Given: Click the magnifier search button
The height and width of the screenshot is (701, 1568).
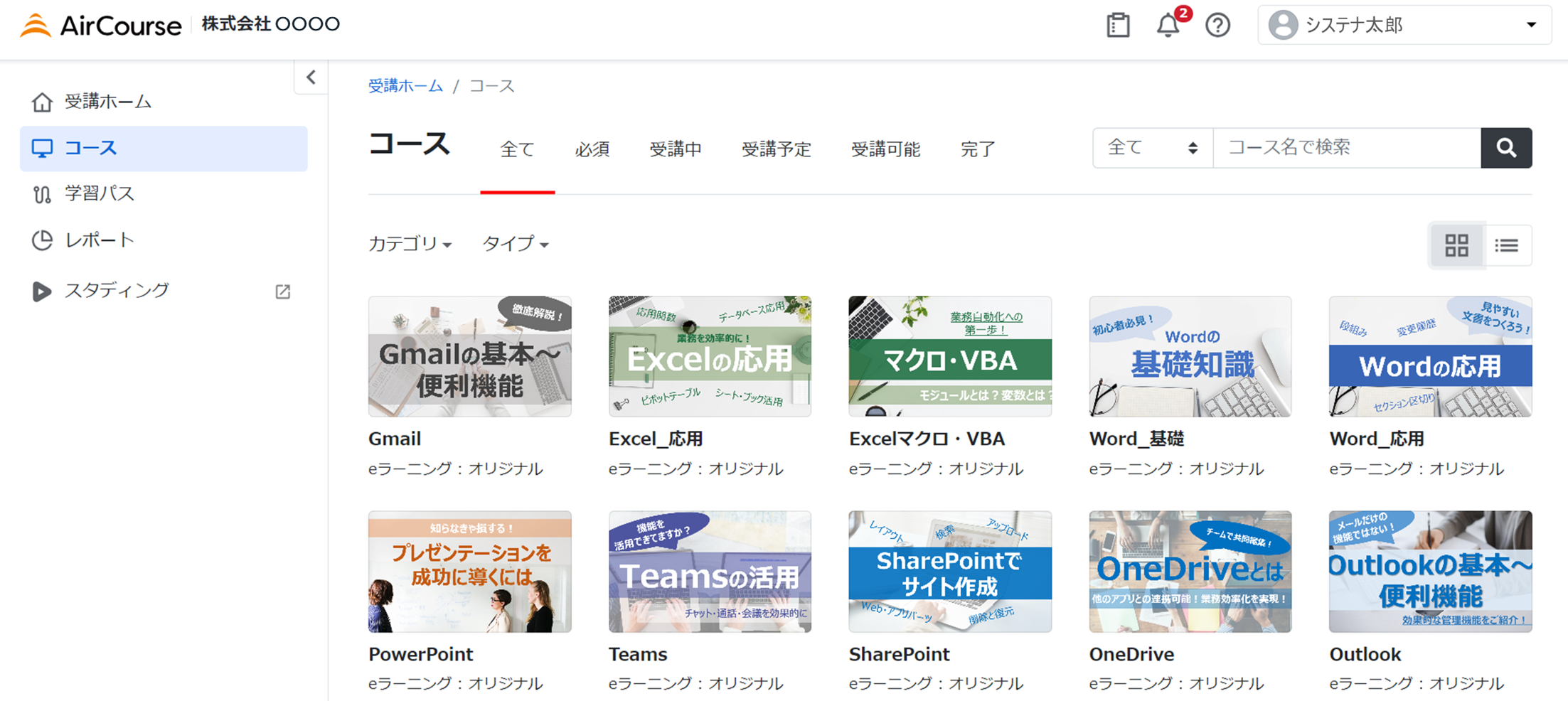Looking at the screenshot, I should [x=1506, y=148].
